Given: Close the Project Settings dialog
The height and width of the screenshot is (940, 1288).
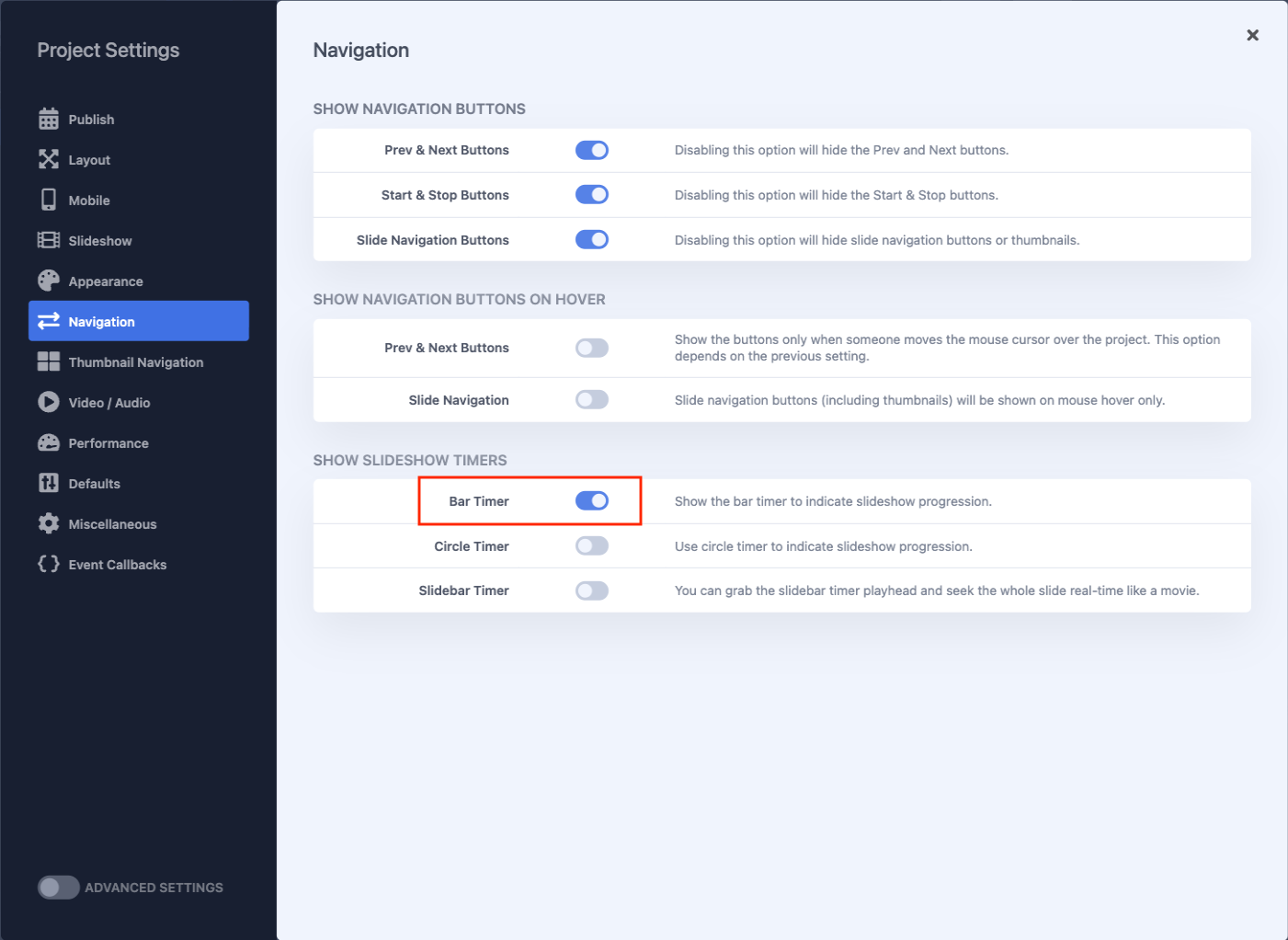Looking at the screenshot, I should point(1252,35).
